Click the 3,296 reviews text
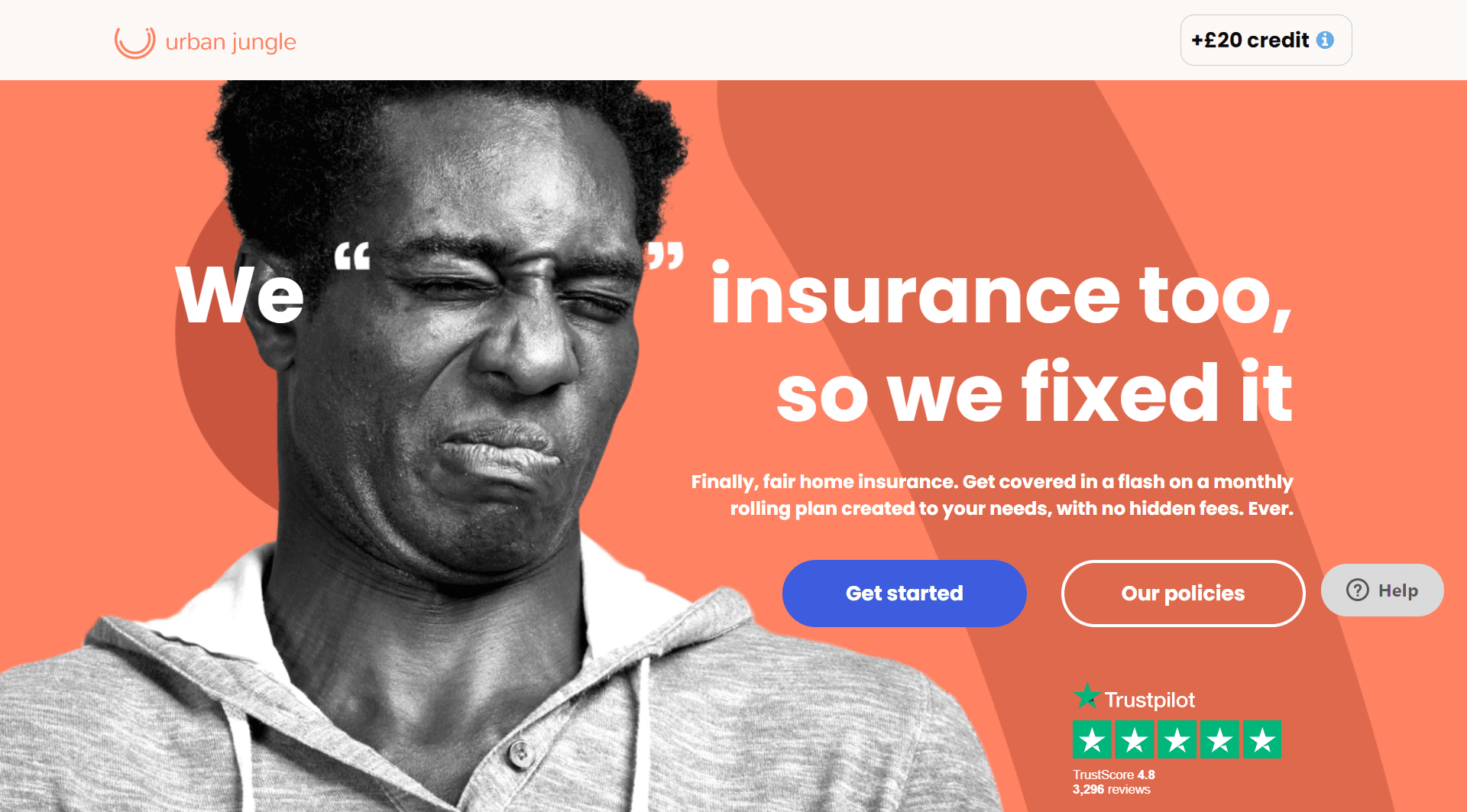 (x=1111, y=790)
